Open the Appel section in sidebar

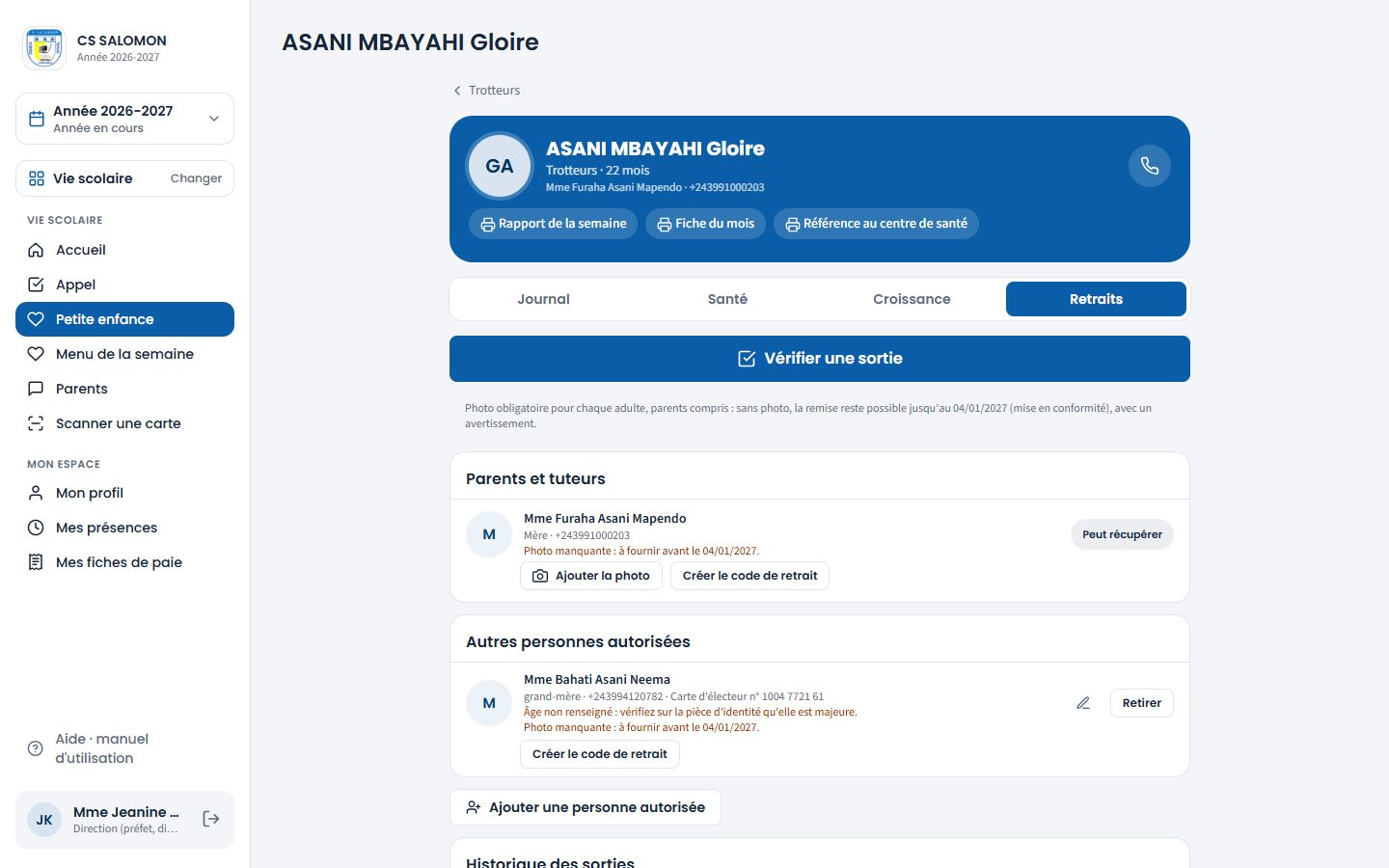pyautogui.click(x=124, y=285)
